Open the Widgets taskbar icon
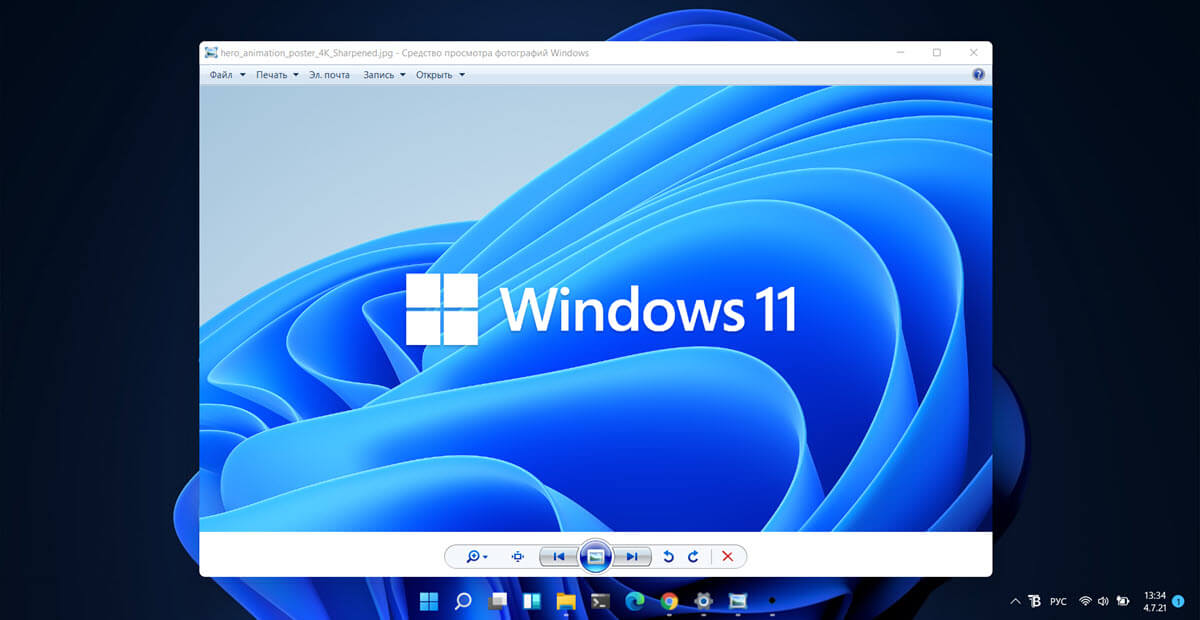This screenshot has width=1200, height=620. coord(531,601)
